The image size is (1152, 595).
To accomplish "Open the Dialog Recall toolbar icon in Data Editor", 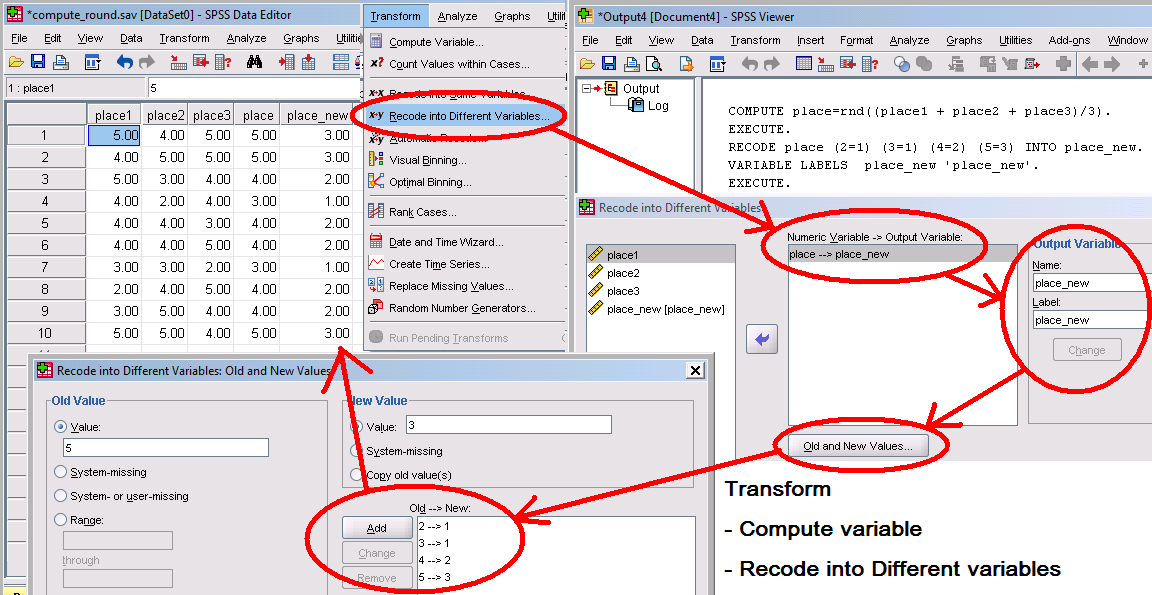I will (x=92, y=62).
